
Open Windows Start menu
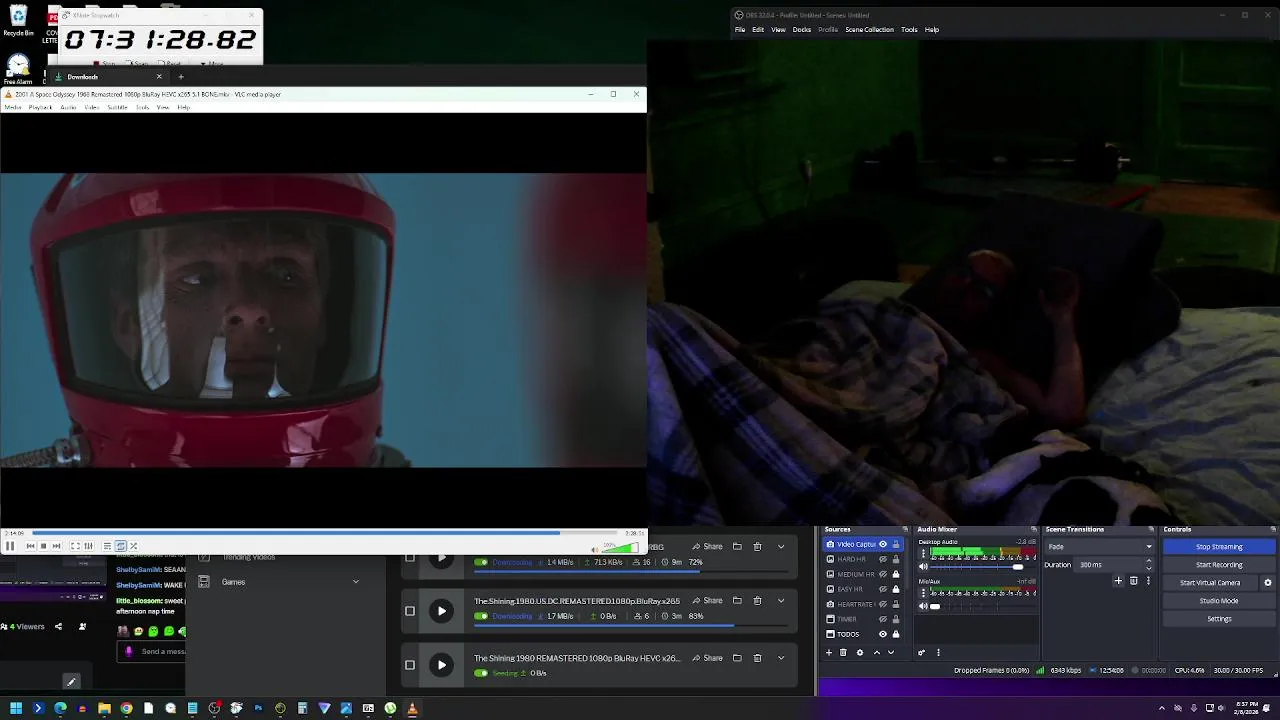[x=16, y=708]
